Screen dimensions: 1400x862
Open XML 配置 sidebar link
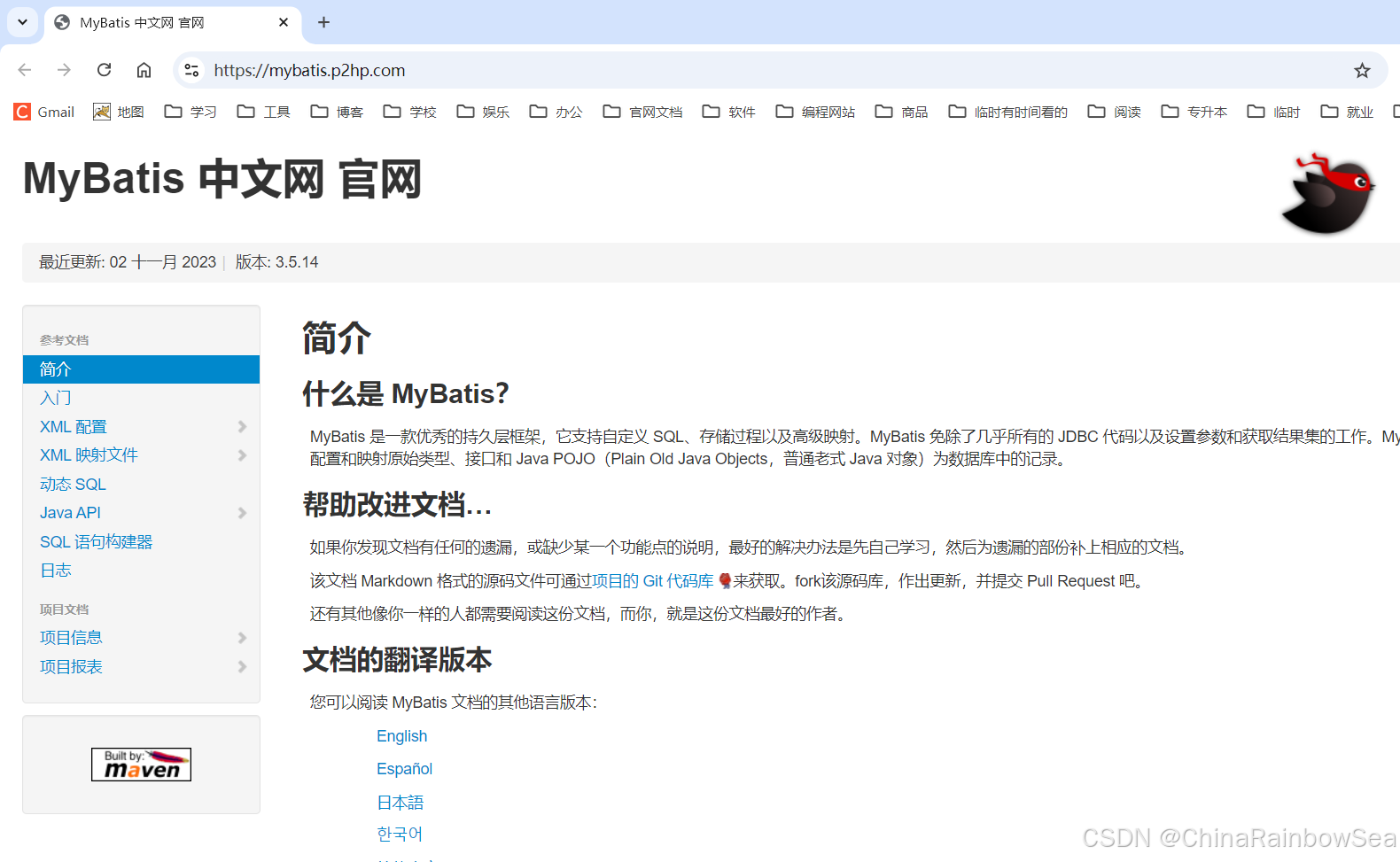74,427
